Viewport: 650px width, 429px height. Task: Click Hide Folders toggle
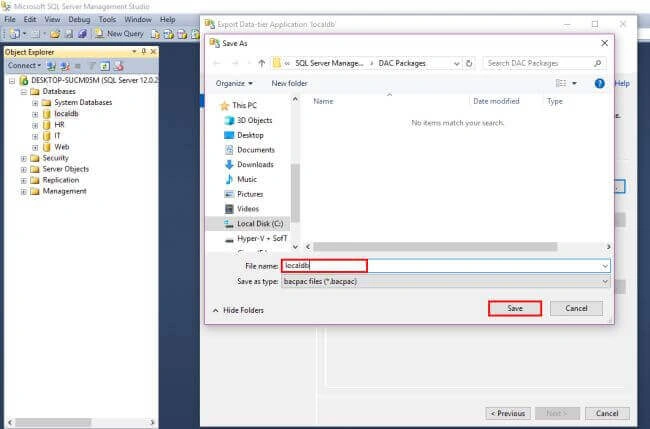pyautogui.click(x=238, y=310)
